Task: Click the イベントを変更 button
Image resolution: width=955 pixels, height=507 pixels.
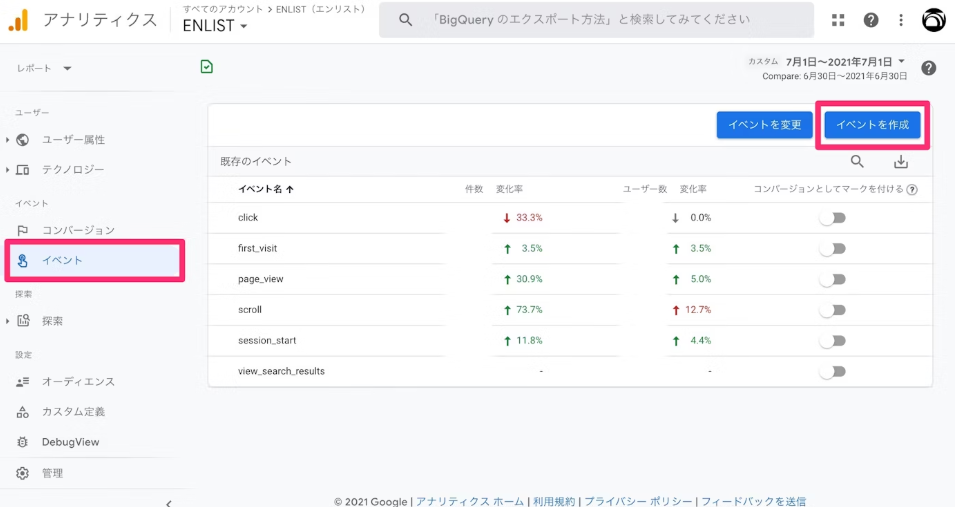Action: click(x=764, y=125)
